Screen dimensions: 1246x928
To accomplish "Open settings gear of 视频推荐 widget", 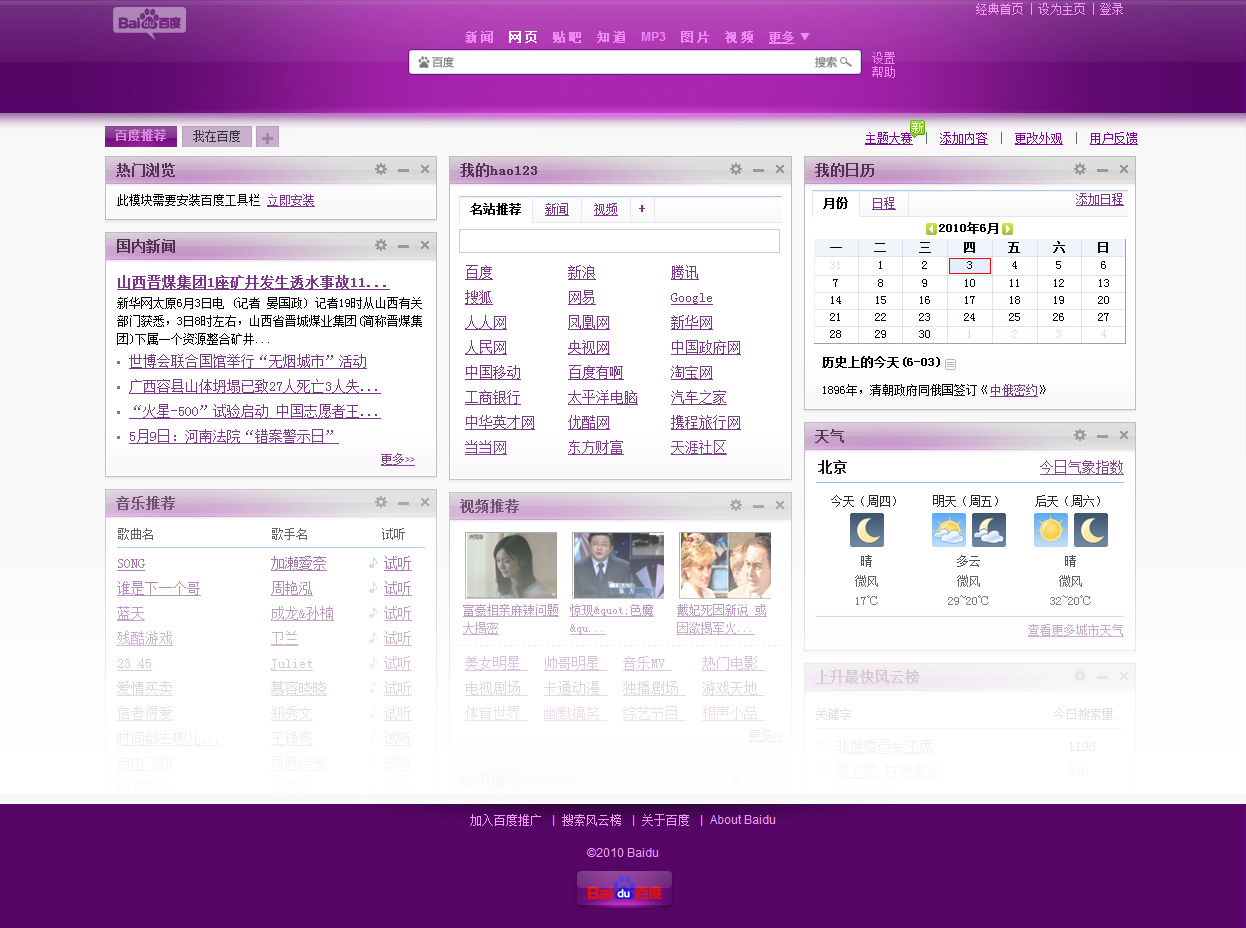I will [x=736, y=505].
